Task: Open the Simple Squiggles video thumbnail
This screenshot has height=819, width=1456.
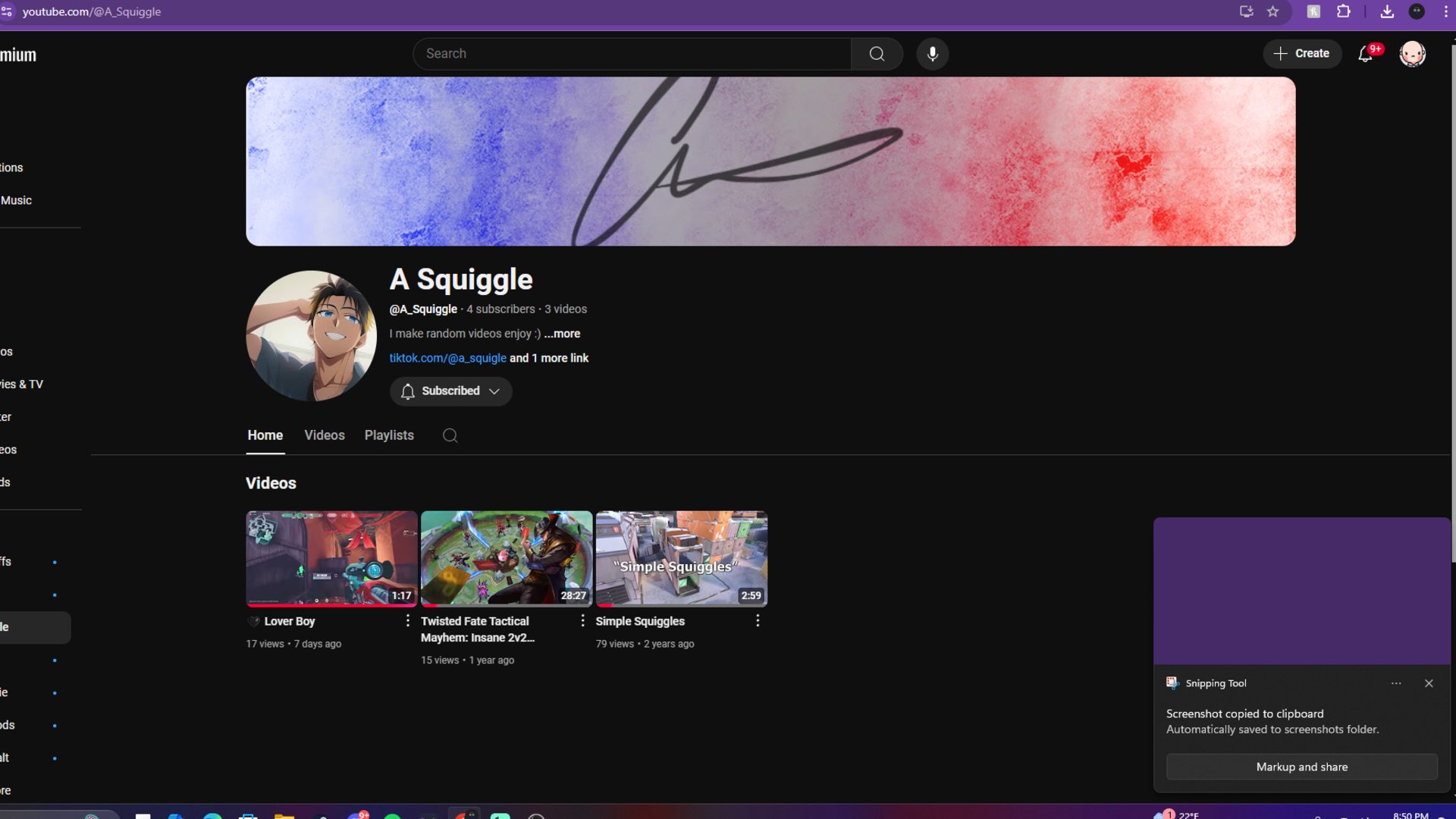Action: coord(682,559)
